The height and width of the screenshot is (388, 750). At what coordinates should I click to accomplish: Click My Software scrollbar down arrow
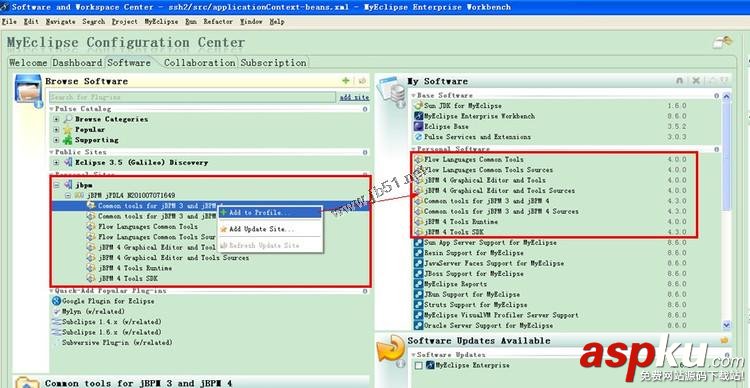click(726, 325)
